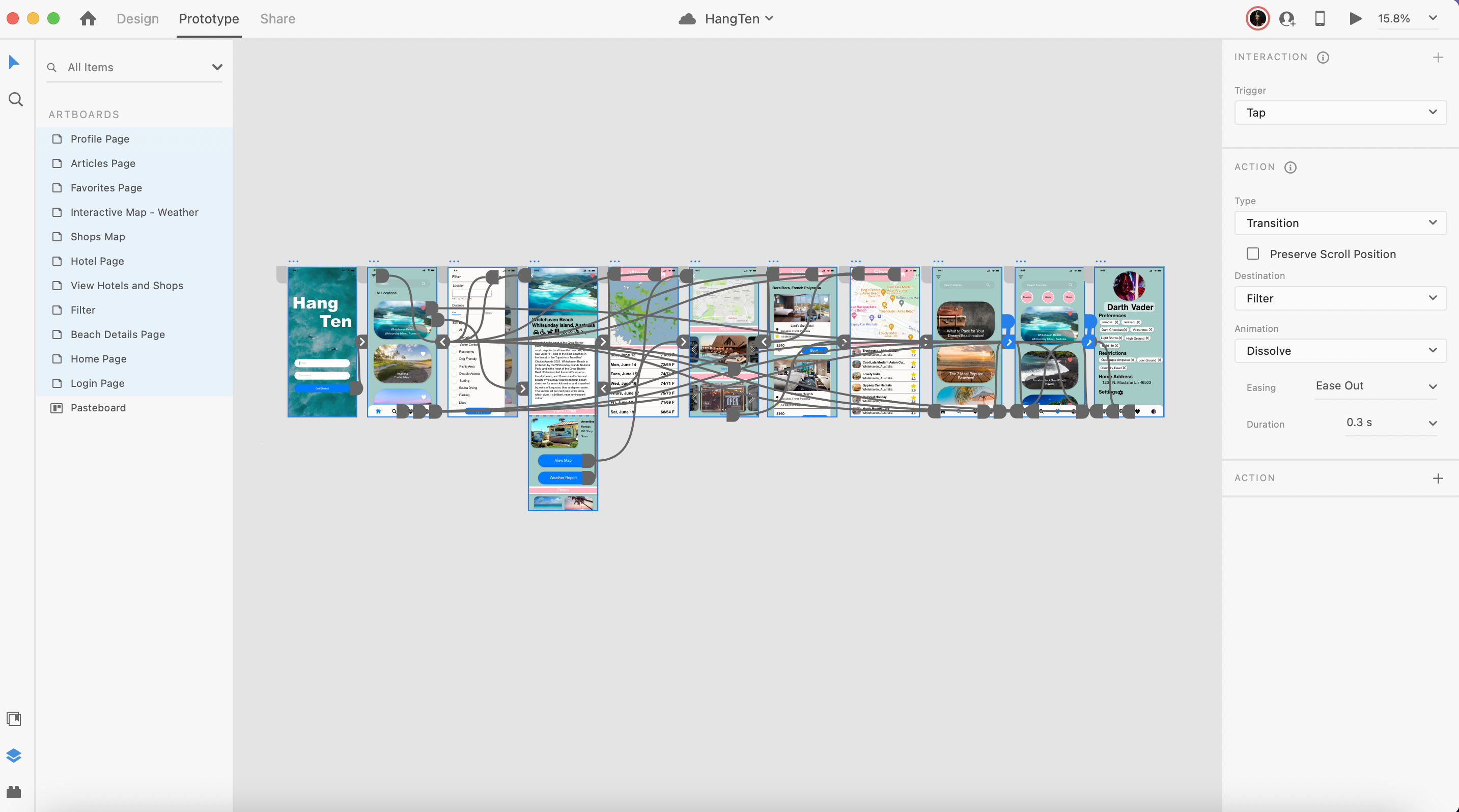Select the arrow Select tool

pos(14,62)
